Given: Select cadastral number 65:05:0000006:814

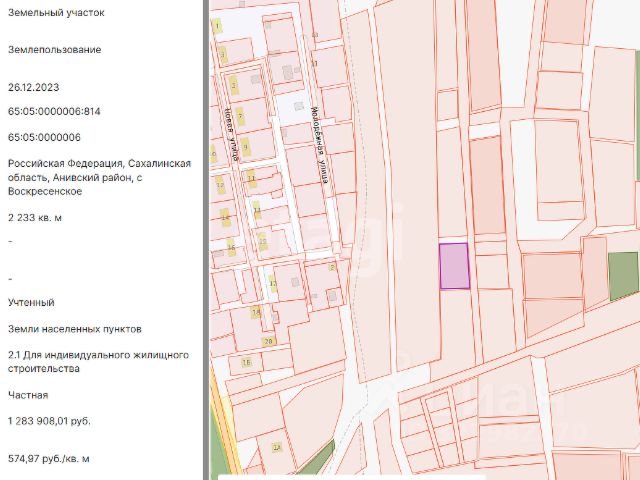Looking at the screenshot, I should click(54, 111).
